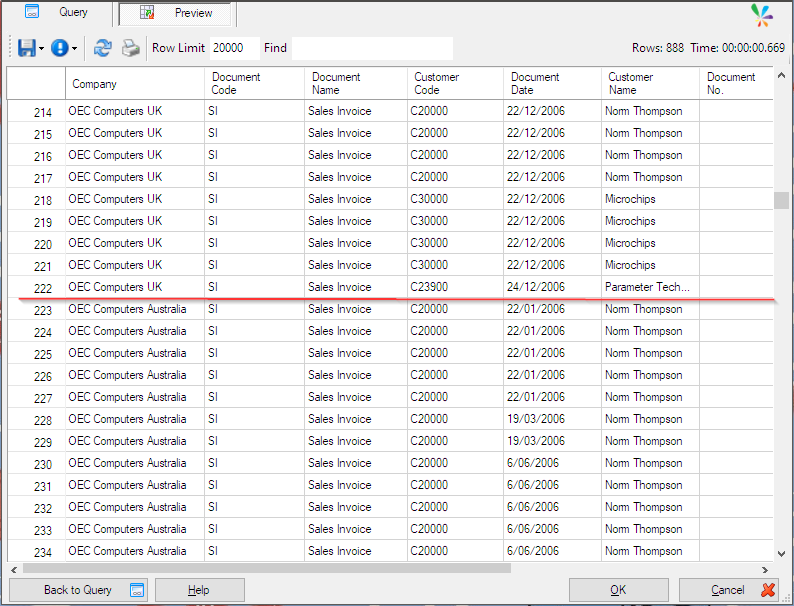Click the Company column header
Screen dimensions: 794x606
coord(135,84)
